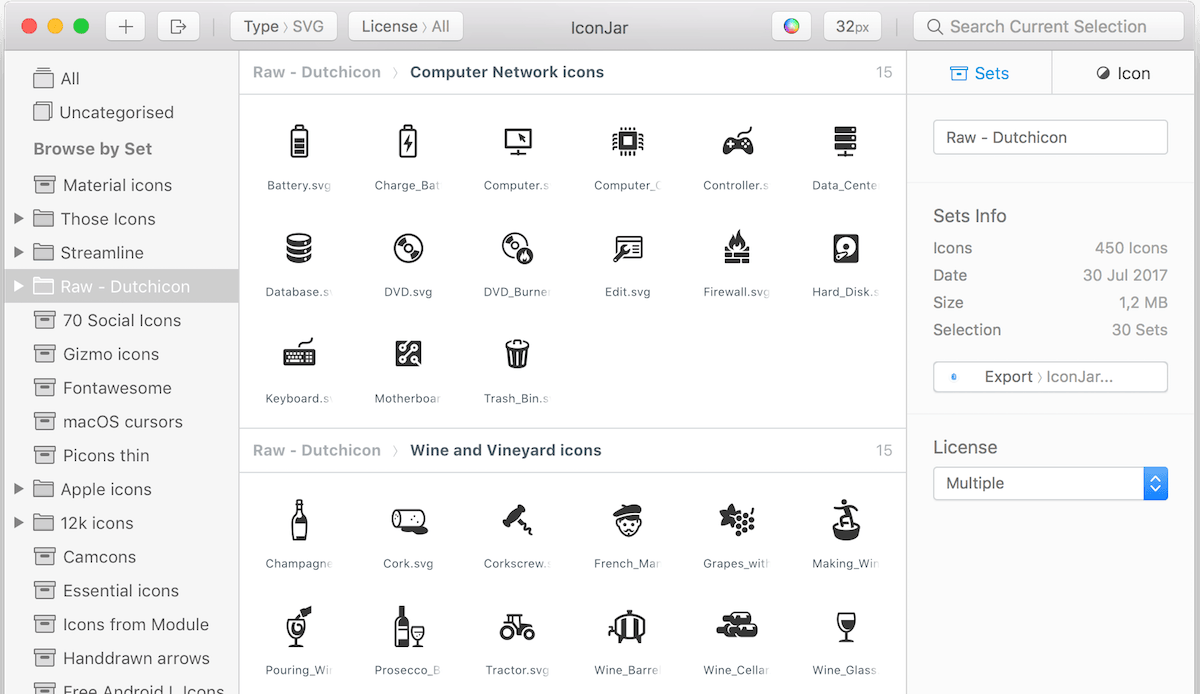Select the Wine_Glass icon
The image size is (1200, 694).
[x=846, y=627]
